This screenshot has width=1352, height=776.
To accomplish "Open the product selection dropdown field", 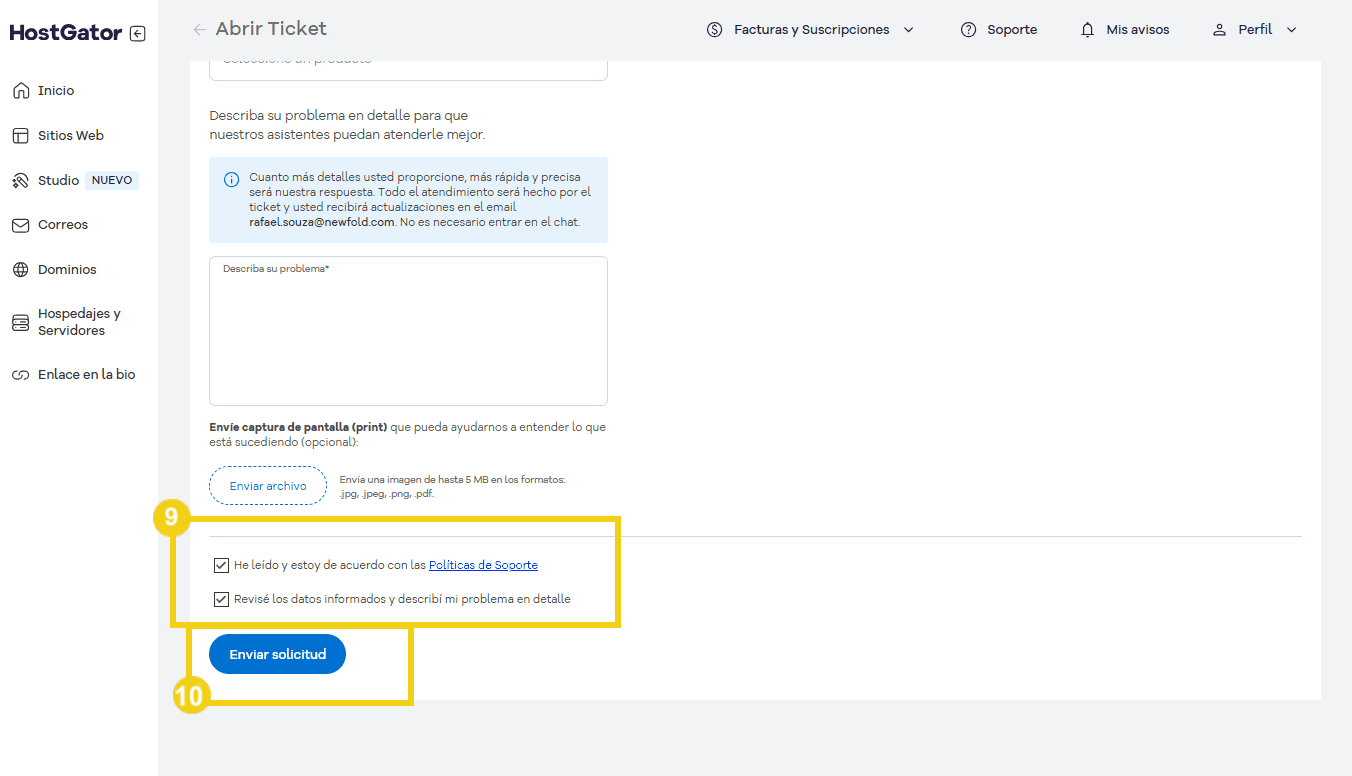I will [408, 66].
